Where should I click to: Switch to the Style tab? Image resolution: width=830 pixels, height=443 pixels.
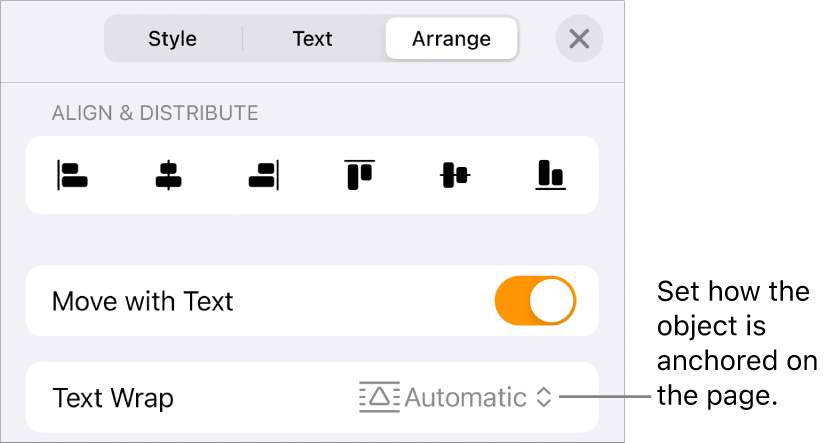(x=172, y=39)
